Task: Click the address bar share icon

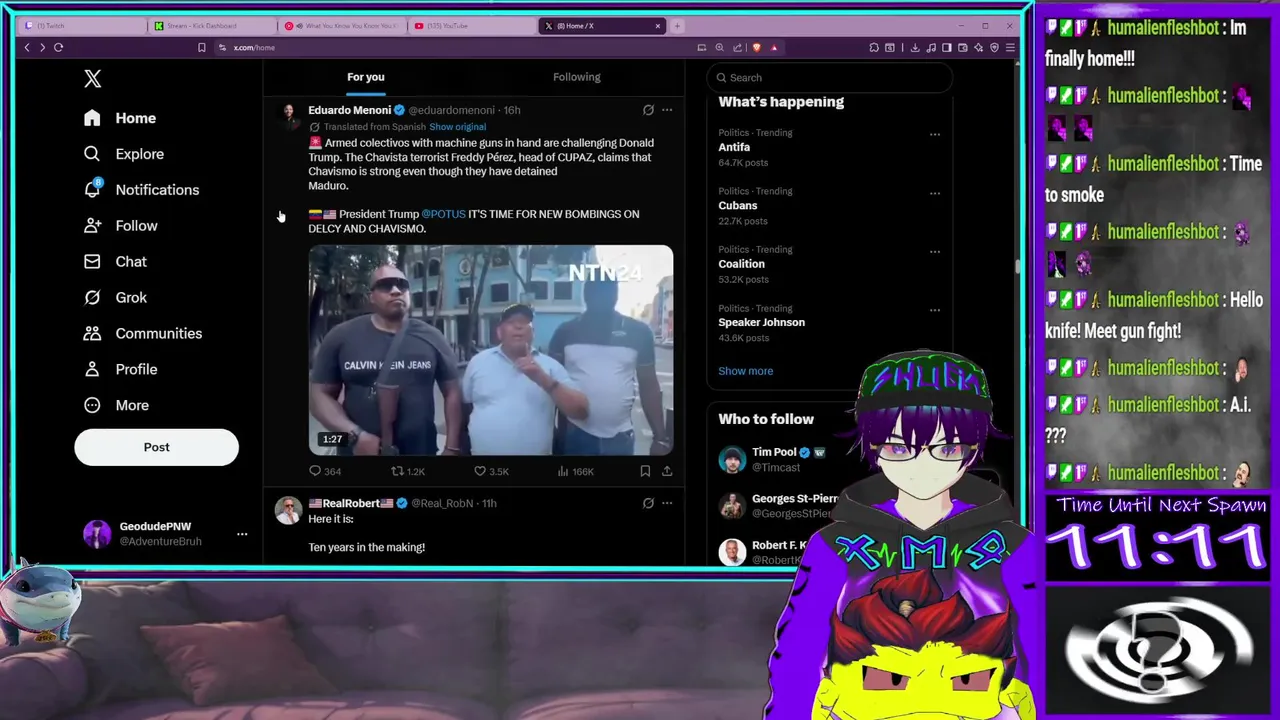Action: pyautogui.click(x=737, y=47)
